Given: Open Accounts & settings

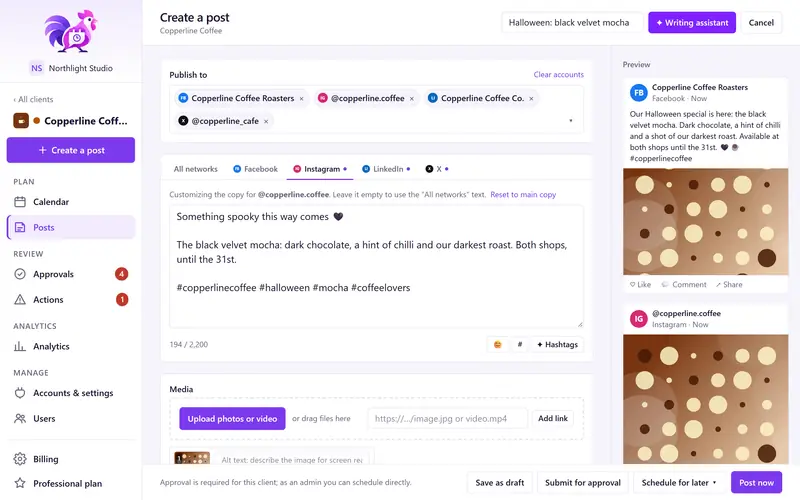Looking at the screenshot, I should coord(71,393).
